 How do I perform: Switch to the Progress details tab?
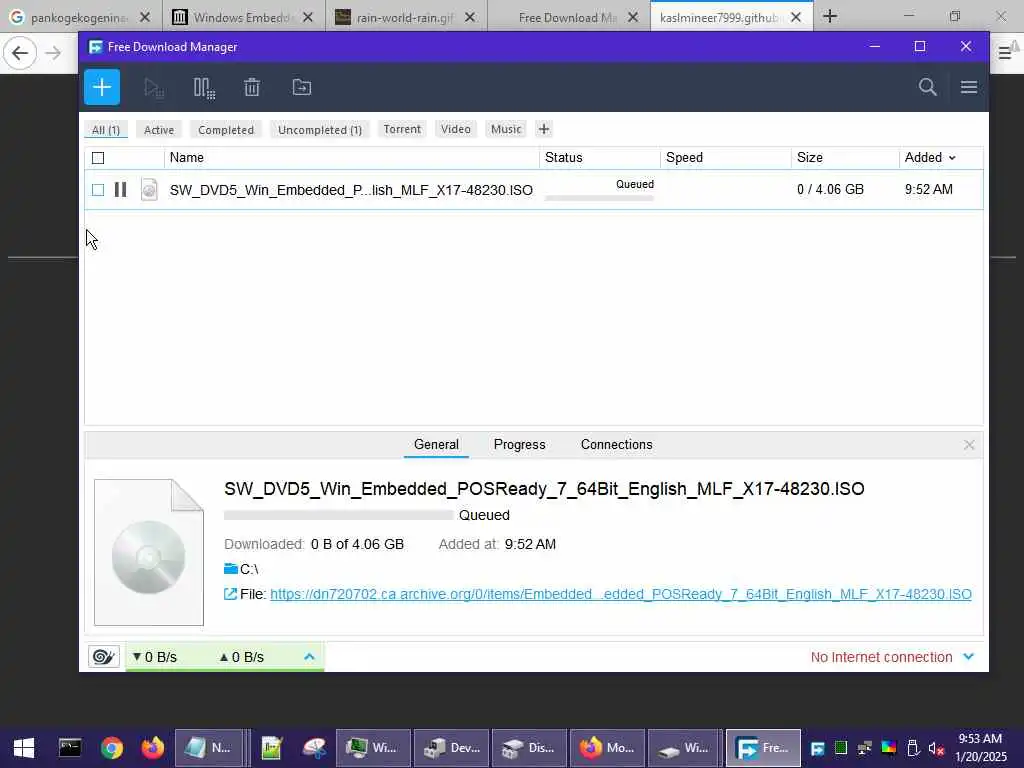click(519, 445)
